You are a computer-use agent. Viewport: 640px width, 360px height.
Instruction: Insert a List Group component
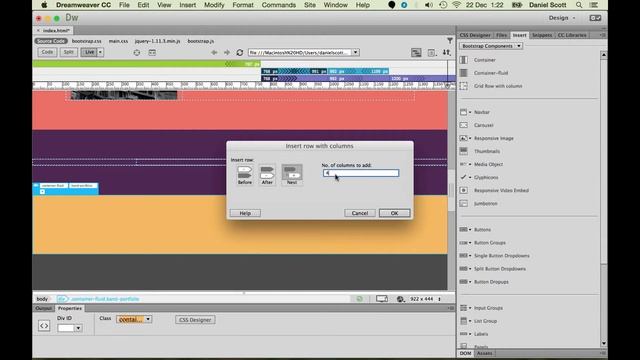tap(485, 321)
